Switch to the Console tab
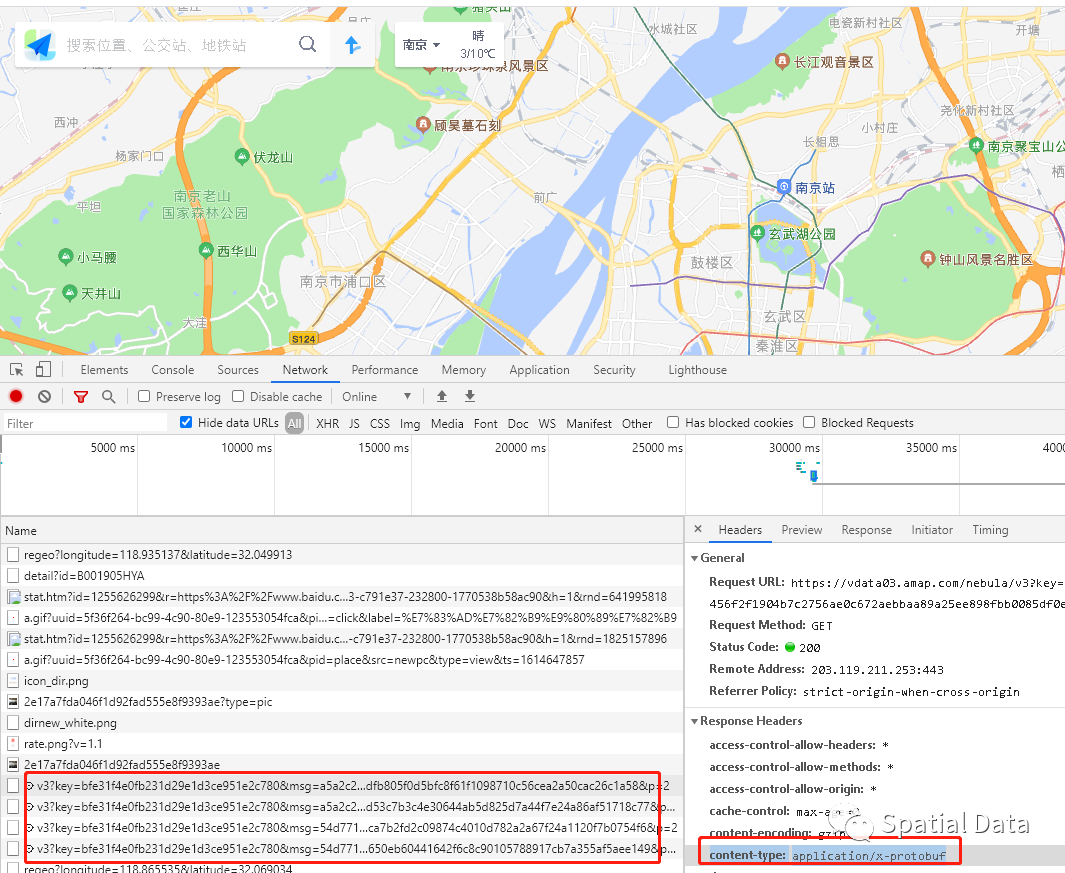This screenshot has height=873, width=1065. pyautogui.click(x=173, y=370)
